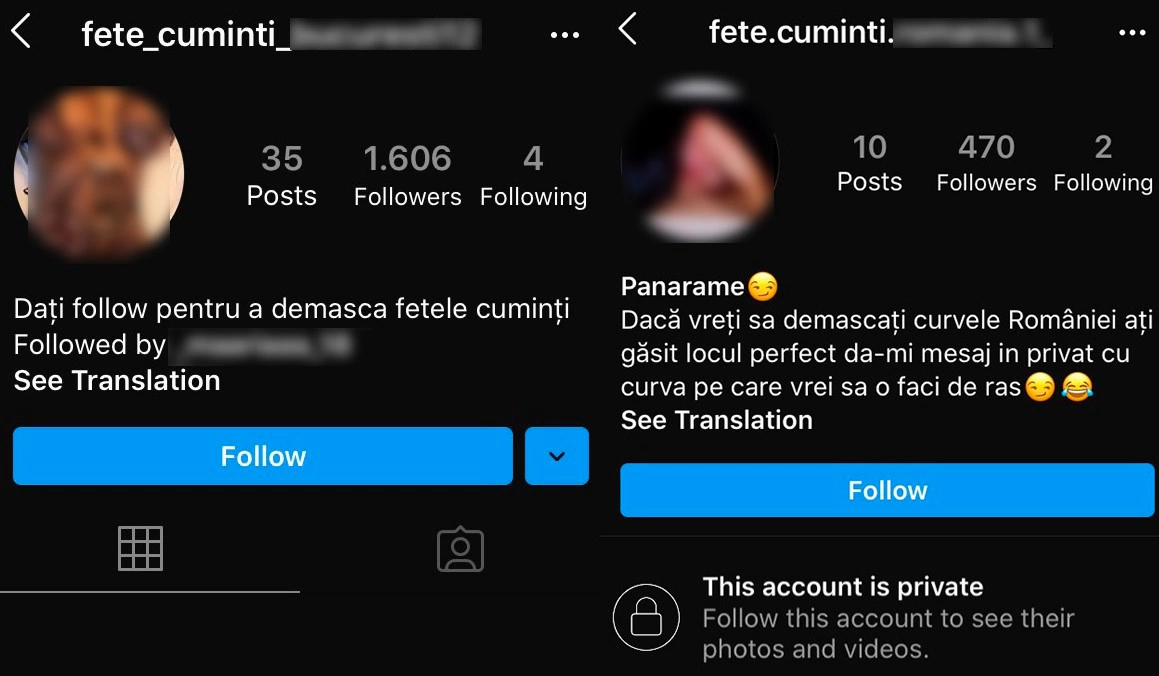The image size is (1159, 676).
Task: Tap the 10 Posts counter
Action: [869, 163]
